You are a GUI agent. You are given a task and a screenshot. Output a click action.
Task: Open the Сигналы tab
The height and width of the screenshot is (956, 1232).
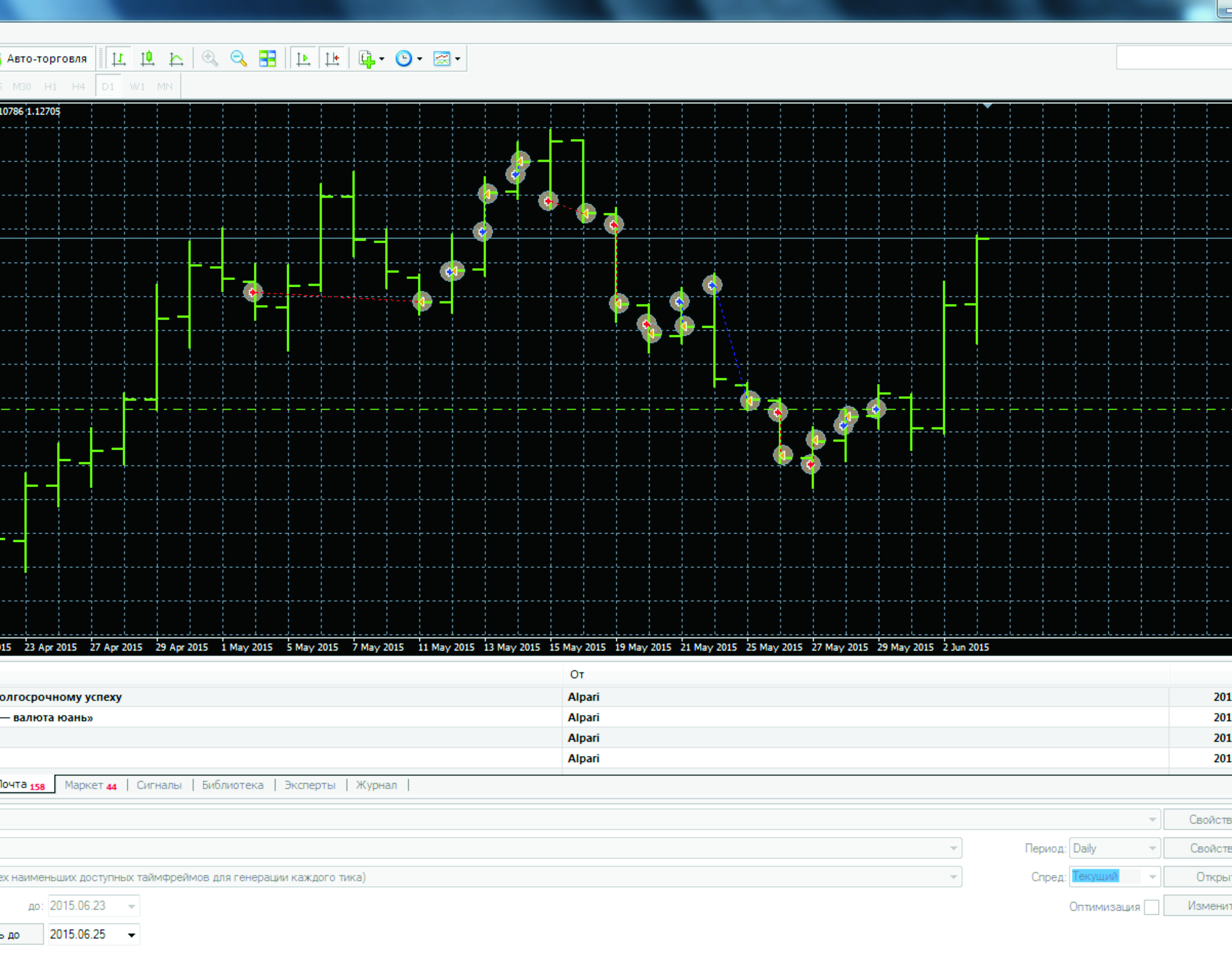click(159, 785)
